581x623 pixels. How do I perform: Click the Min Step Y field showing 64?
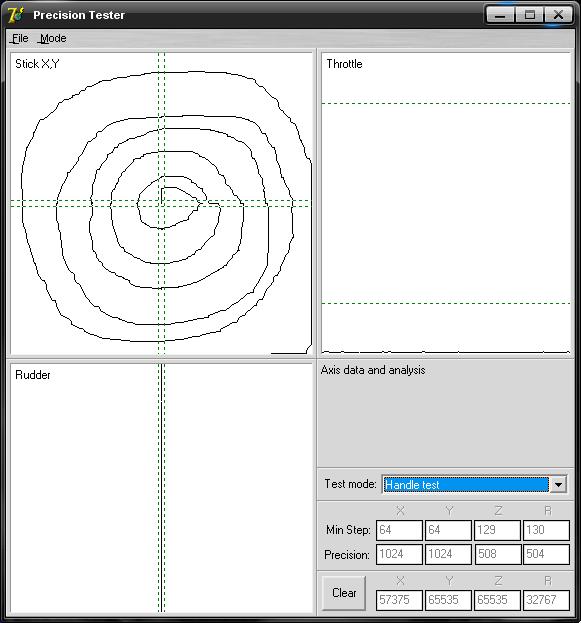tap(448, 530)
